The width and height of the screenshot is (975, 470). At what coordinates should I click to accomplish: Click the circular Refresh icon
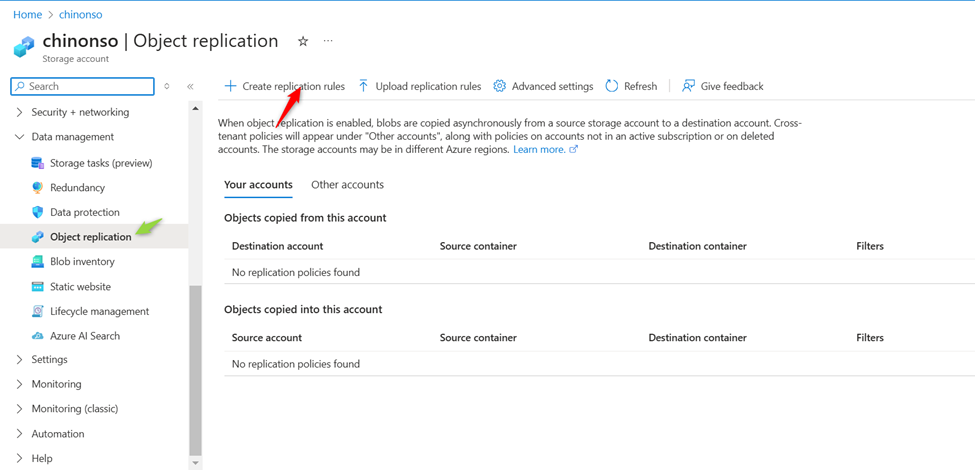point(612,86)
